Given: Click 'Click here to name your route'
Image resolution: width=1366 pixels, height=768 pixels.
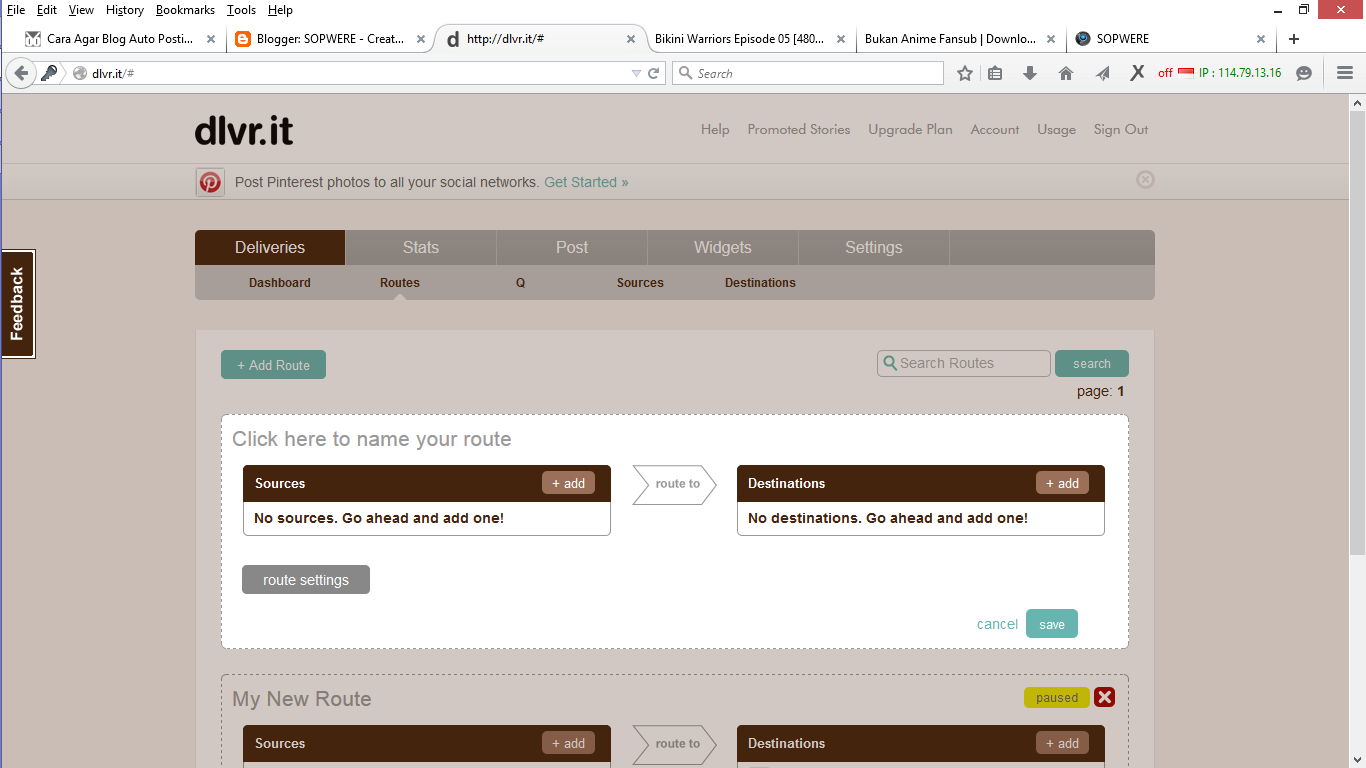Looking at the screenshot, I should tap(372, 439).
